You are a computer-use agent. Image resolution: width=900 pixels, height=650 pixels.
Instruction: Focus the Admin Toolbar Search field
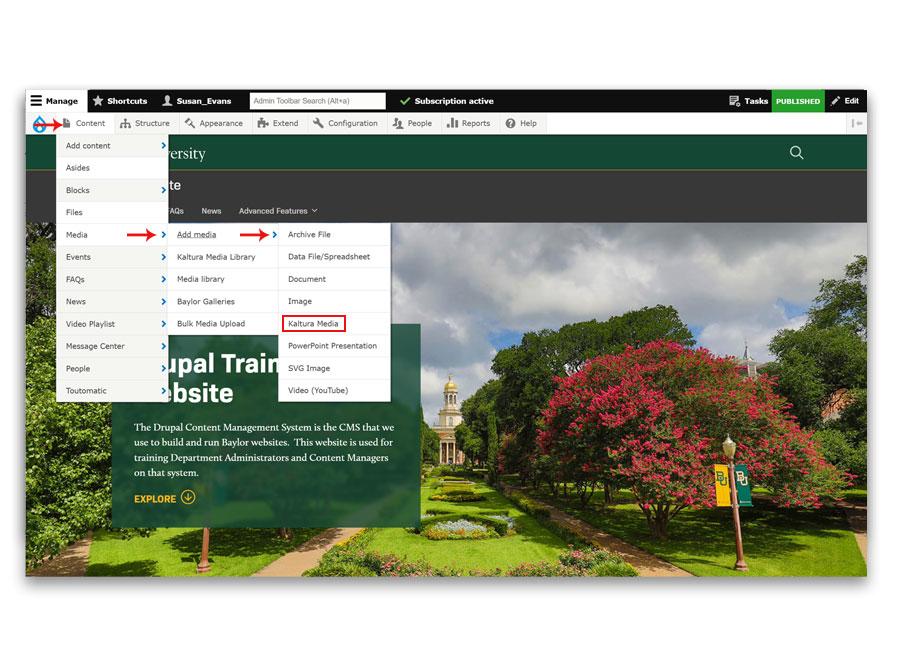pos(317,100)
